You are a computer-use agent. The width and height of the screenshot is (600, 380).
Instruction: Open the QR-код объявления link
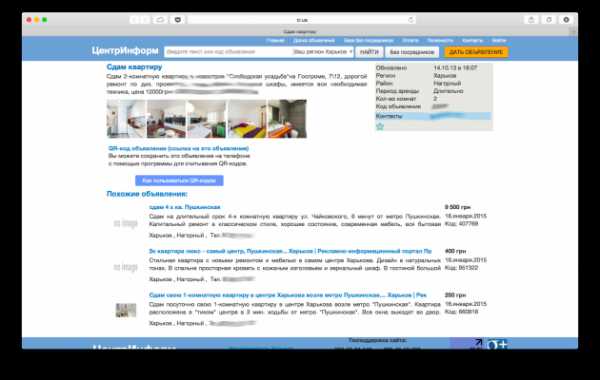179,148
